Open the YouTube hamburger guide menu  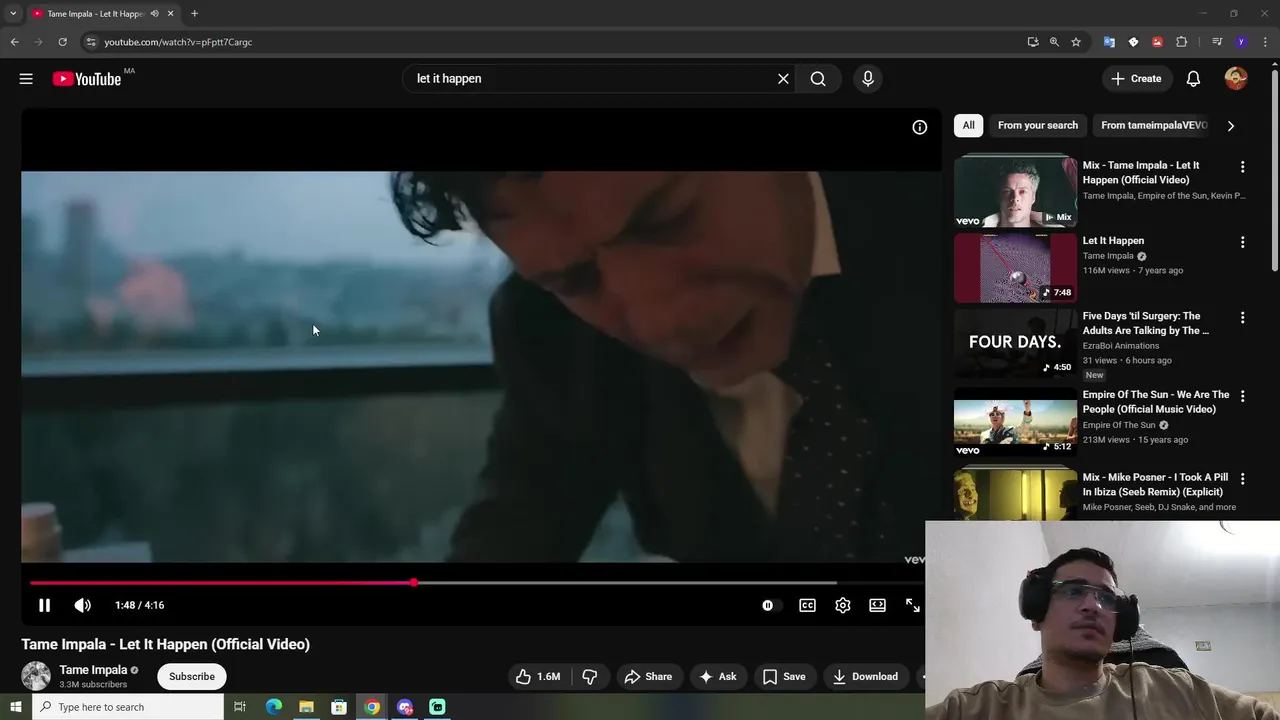pos(26,79)
